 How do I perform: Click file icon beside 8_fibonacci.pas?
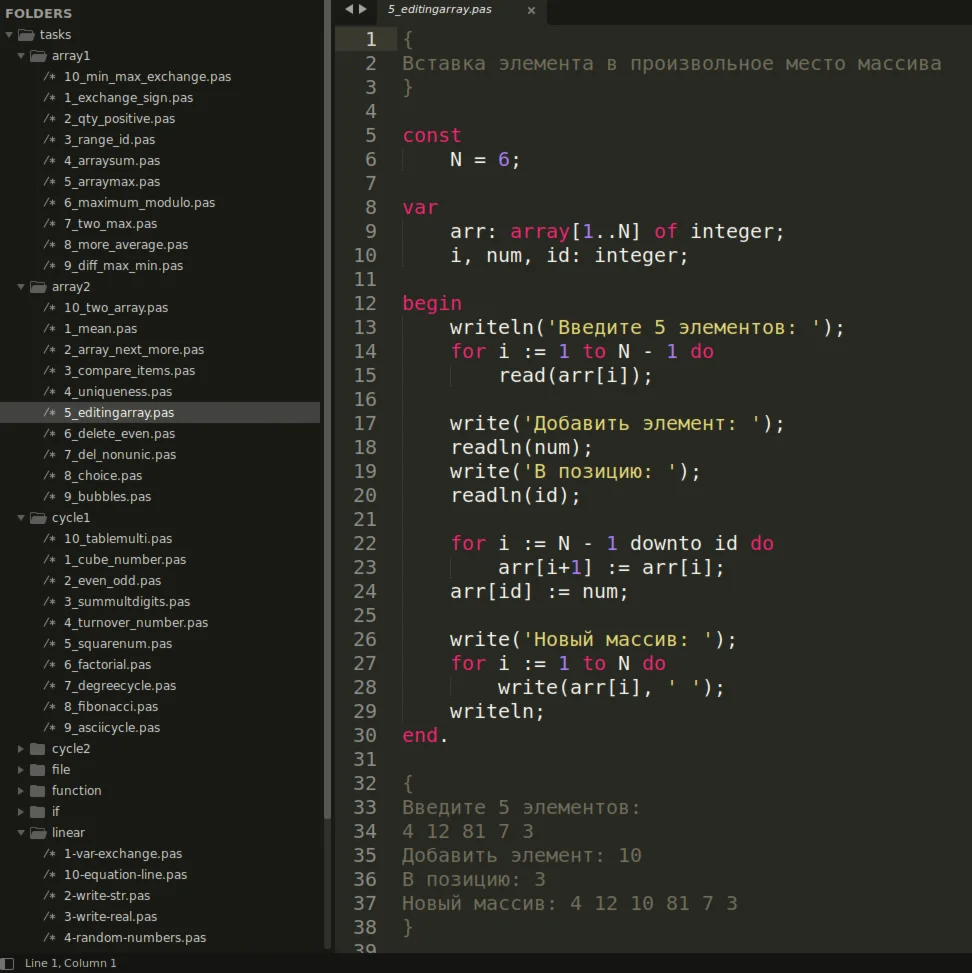click(x=50, y=707)
